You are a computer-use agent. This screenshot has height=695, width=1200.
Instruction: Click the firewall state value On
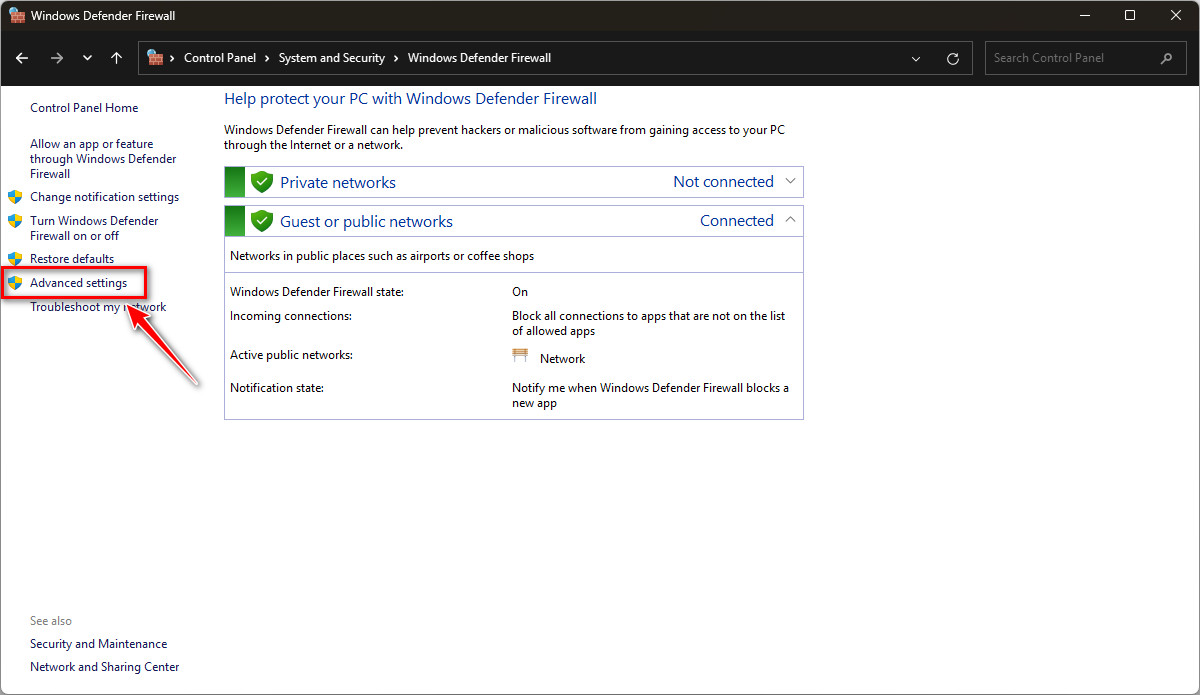(x=520, y=292)
